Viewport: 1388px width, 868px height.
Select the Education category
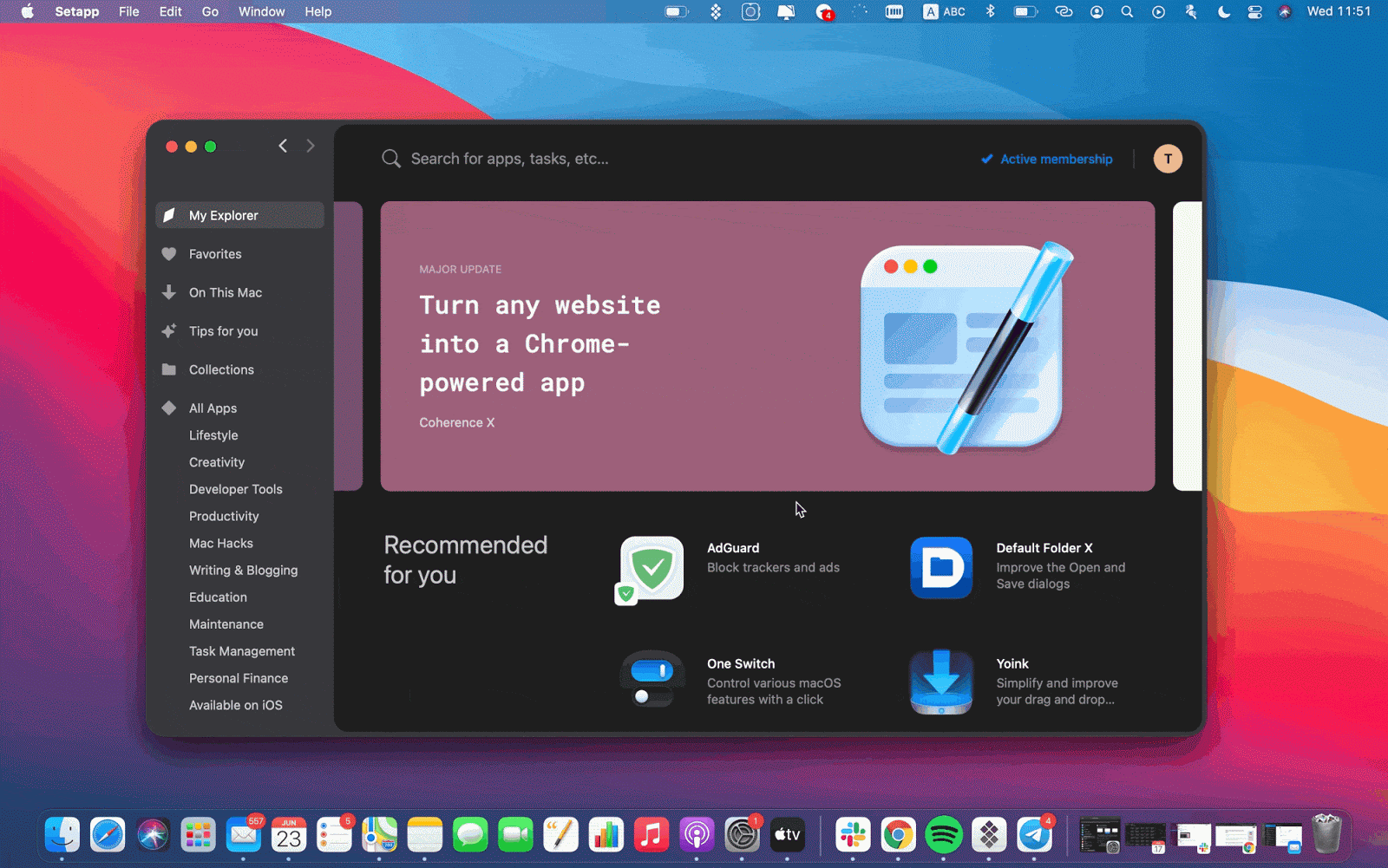point(218,597)
